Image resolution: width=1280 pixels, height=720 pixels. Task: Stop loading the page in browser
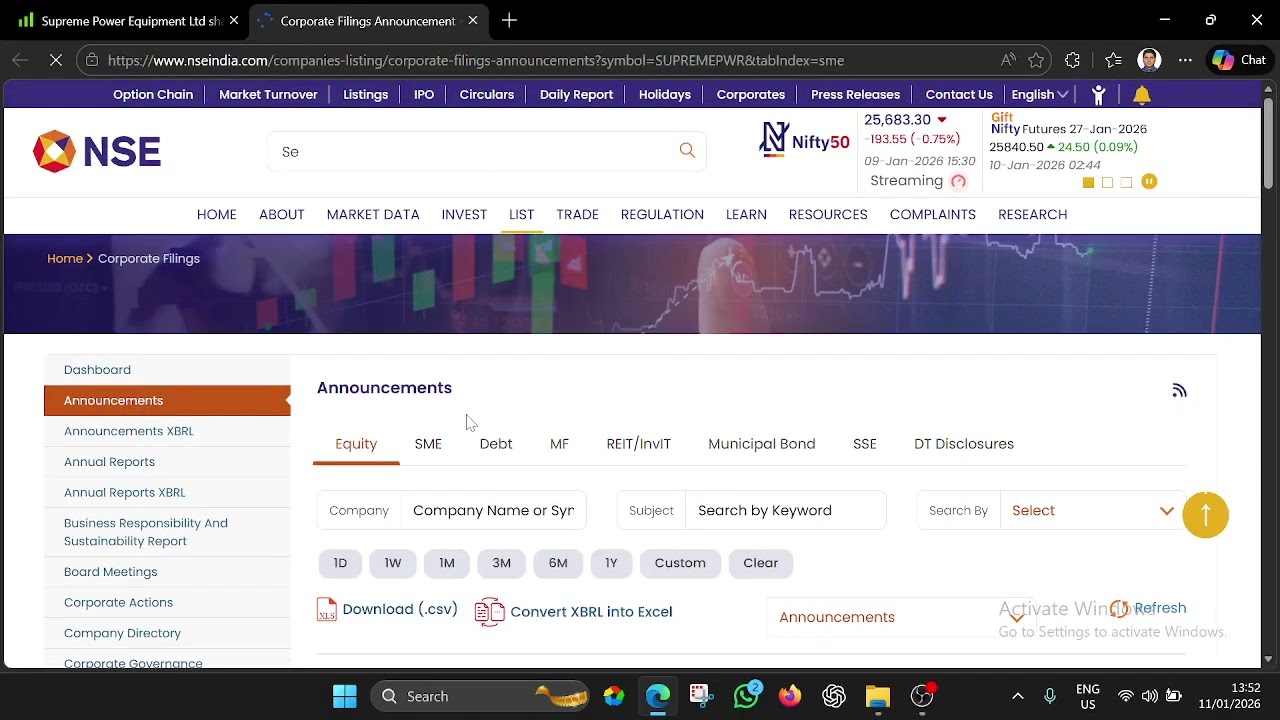[56, 60]
